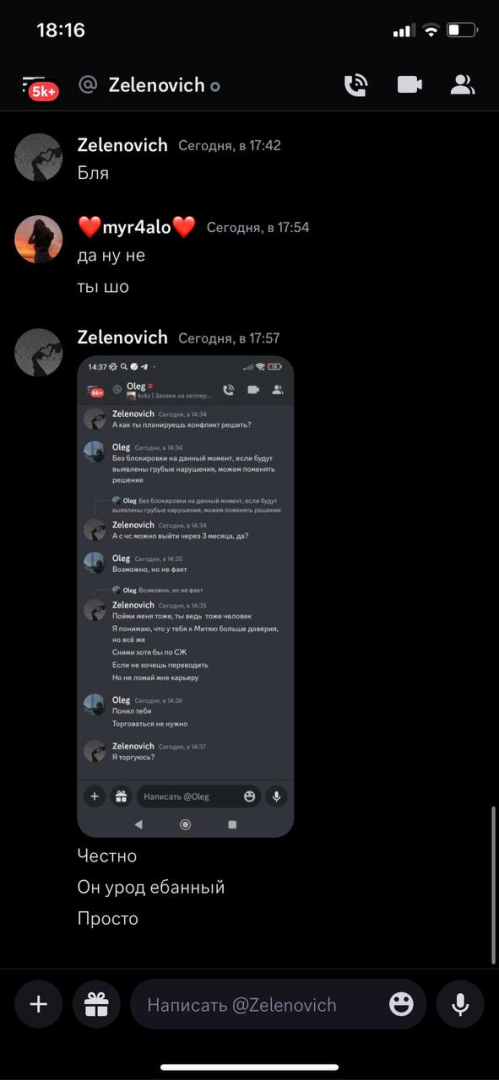Open the gift icon in message bar

point(96,1004)
